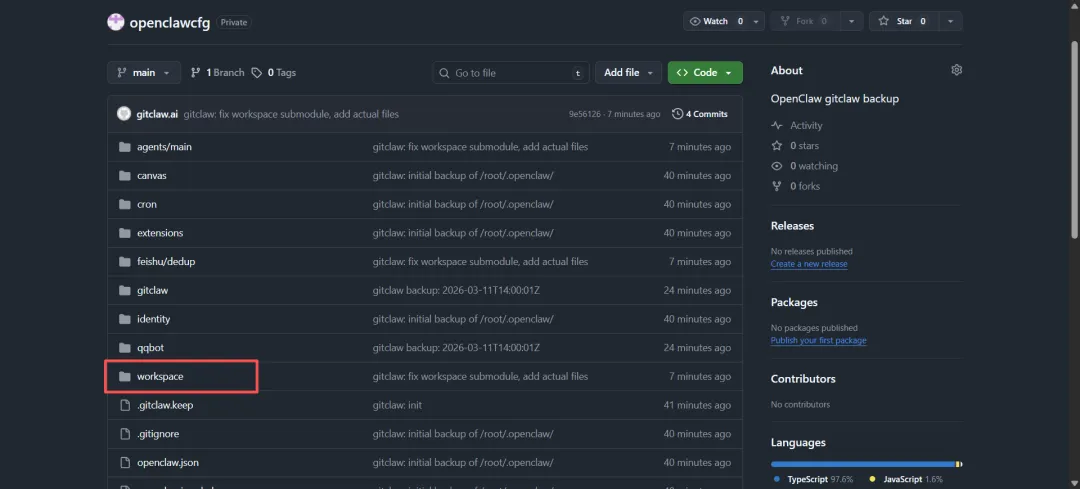The height and width of the screenshot is (489, 1080).
Task: Star the openclawcfg repository
Action: (x=903, y=21)
